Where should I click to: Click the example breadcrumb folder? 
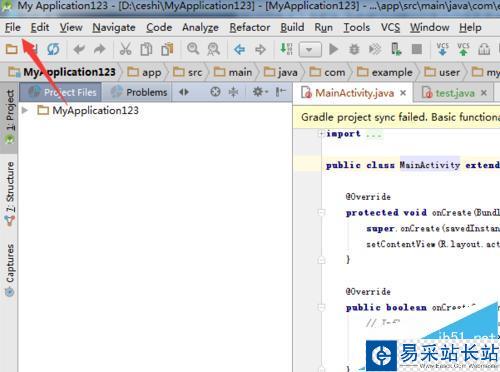(385, 72)
